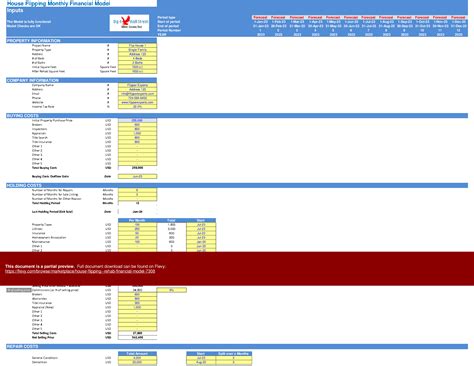Image resolution: width=474 pixels, height=366 pixels.
Task: Edit the Homeowners Association per month cell
Action: pyautogui.click(x=137, y=238)
